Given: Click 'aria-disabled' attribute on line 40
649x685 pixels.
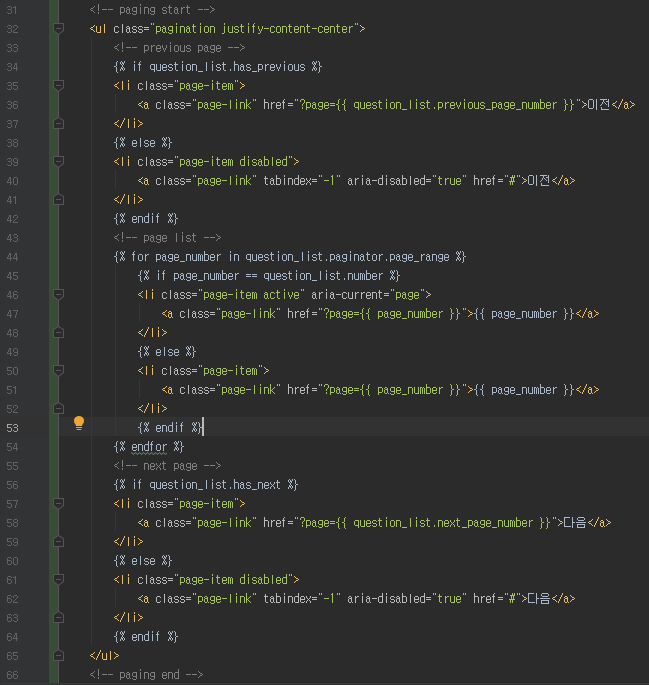Looking at the screenshot, I should [388, 180].
